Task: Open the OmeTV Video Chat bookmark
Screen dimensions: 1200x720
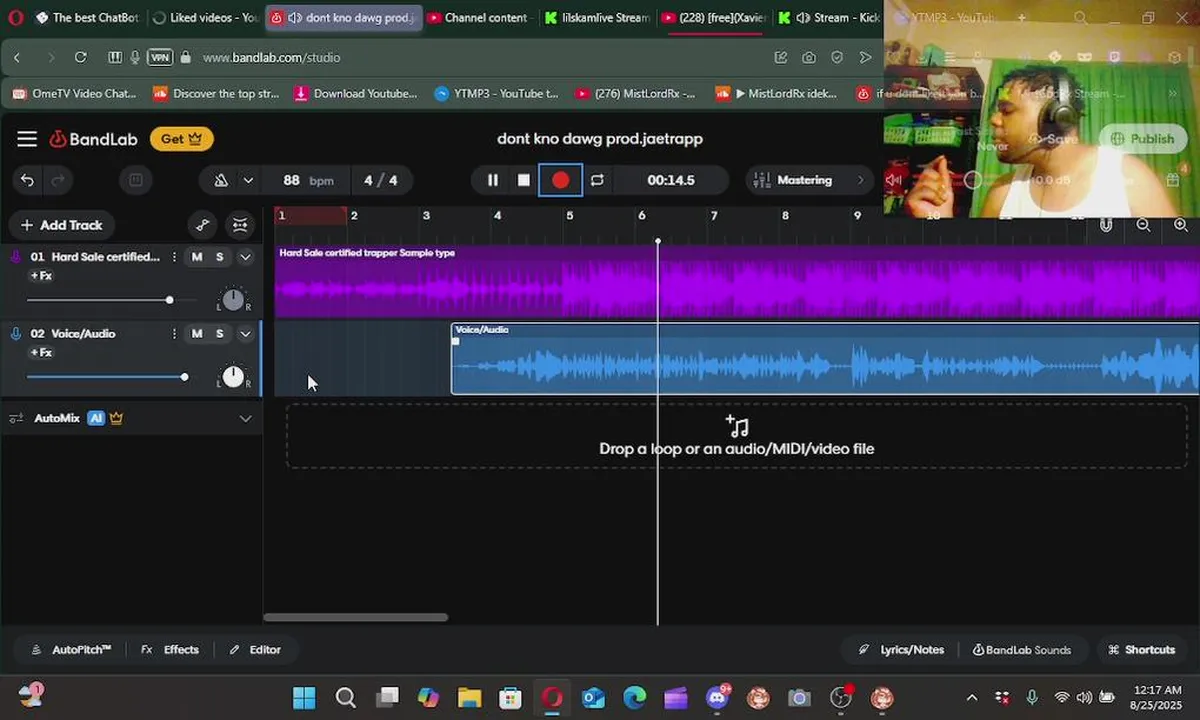Action: point(75,94)
